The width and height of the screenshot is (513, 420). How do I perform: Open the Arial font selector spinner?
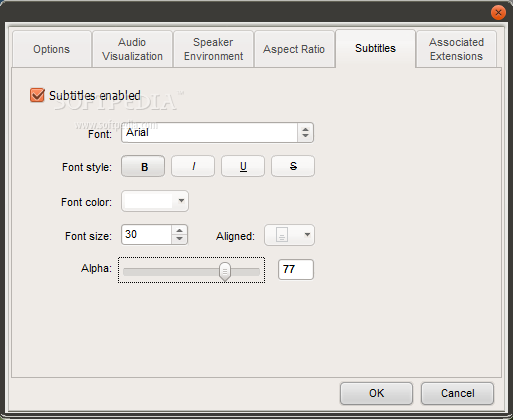305,133
